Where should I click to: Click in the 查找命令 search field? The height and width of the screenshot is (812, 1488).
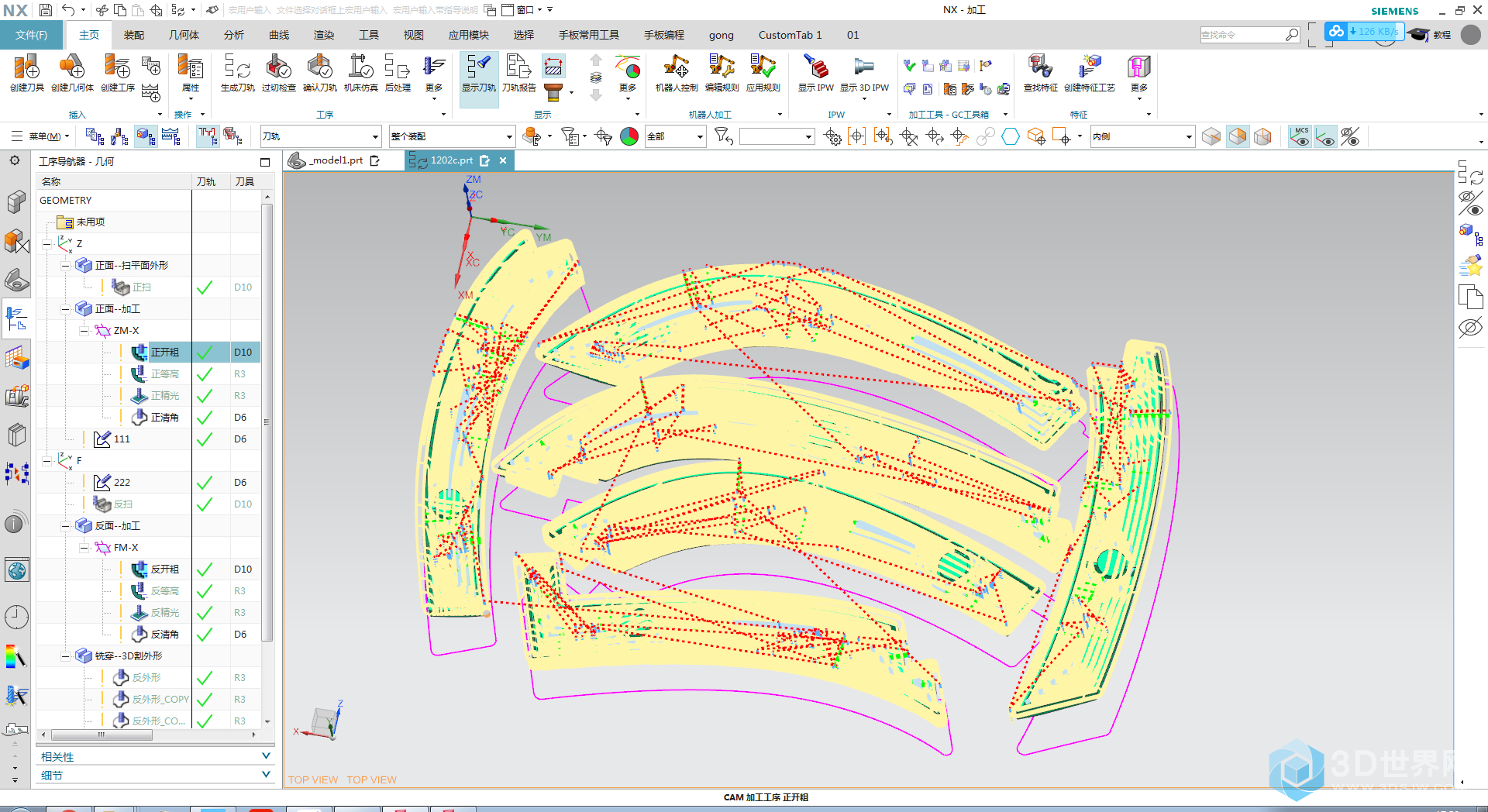coord(1242,35)
